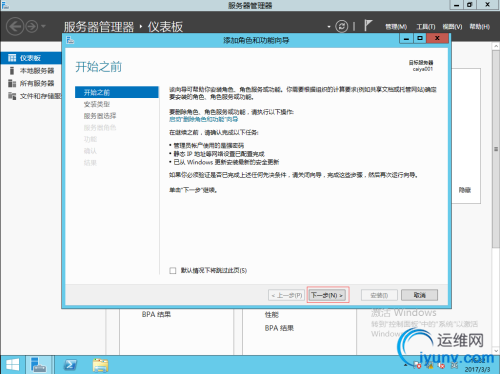Click the forward arrow in Server Manager

click(32, 26)
